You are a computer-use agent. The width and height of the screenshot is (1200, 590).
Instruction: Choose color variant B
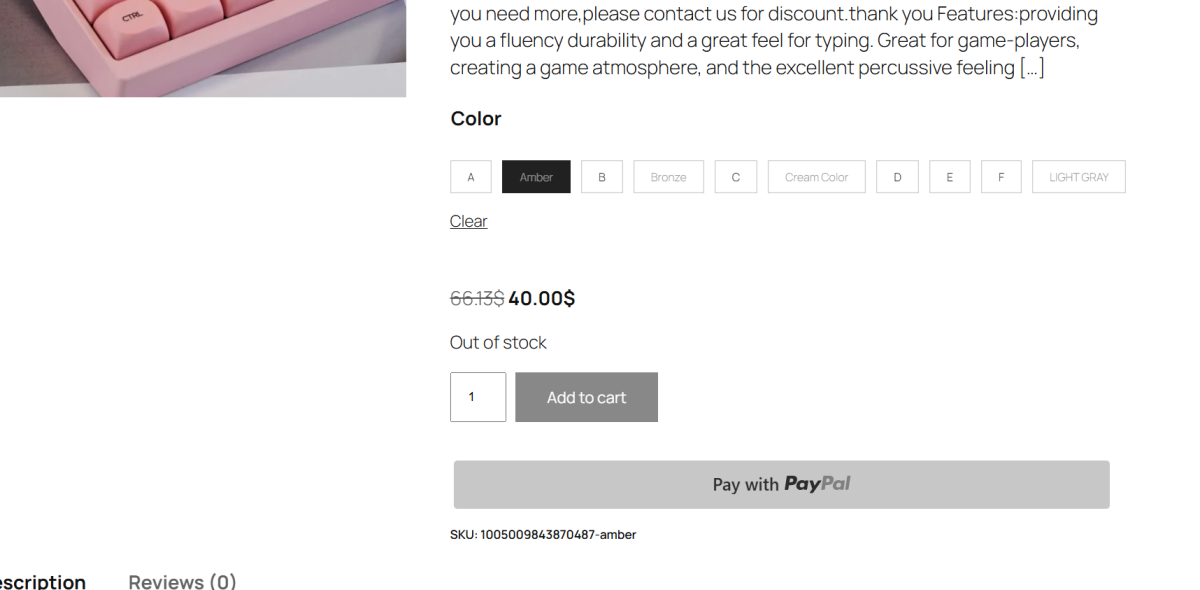click(x=602, y=177)
